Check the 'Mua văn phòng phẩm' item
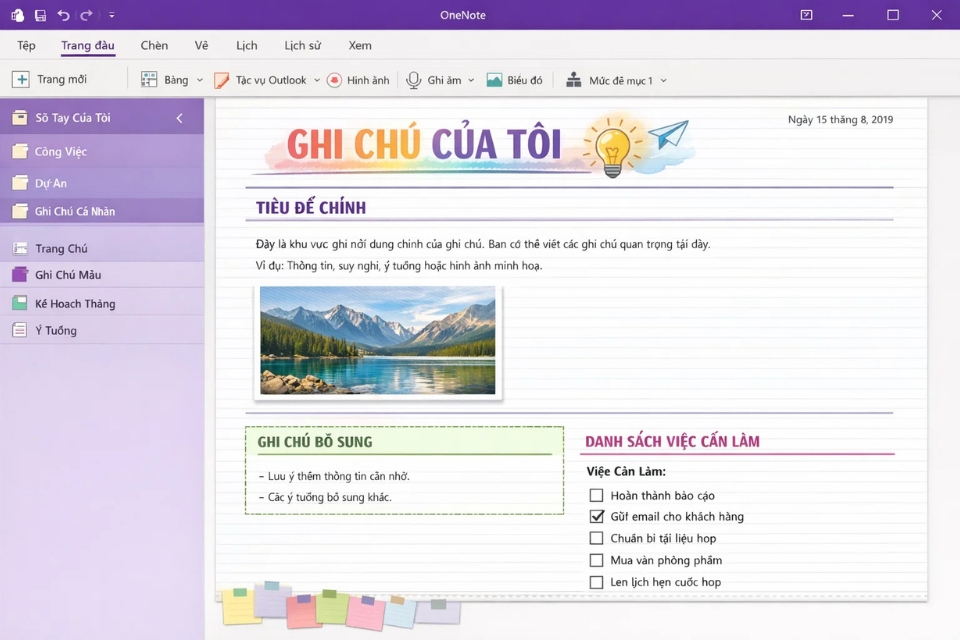 tap(597, 560)
